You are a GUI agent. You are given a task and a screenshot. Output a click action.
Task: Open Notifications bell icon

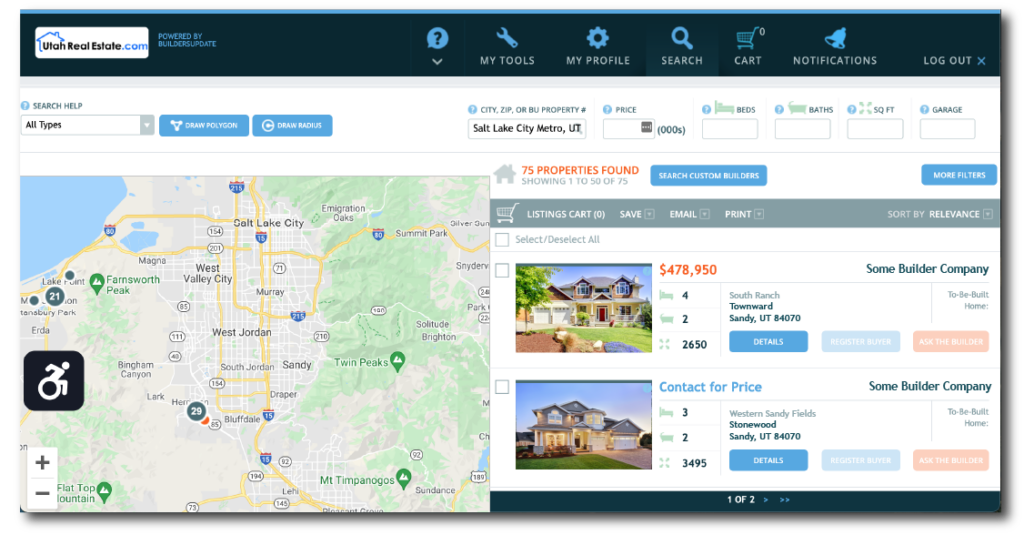tap(834, 39)
